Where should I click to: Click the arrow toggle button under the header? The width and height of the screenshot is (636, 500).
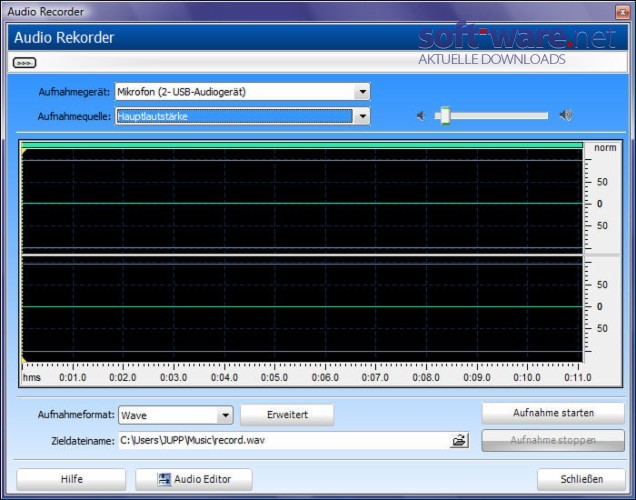24,63
